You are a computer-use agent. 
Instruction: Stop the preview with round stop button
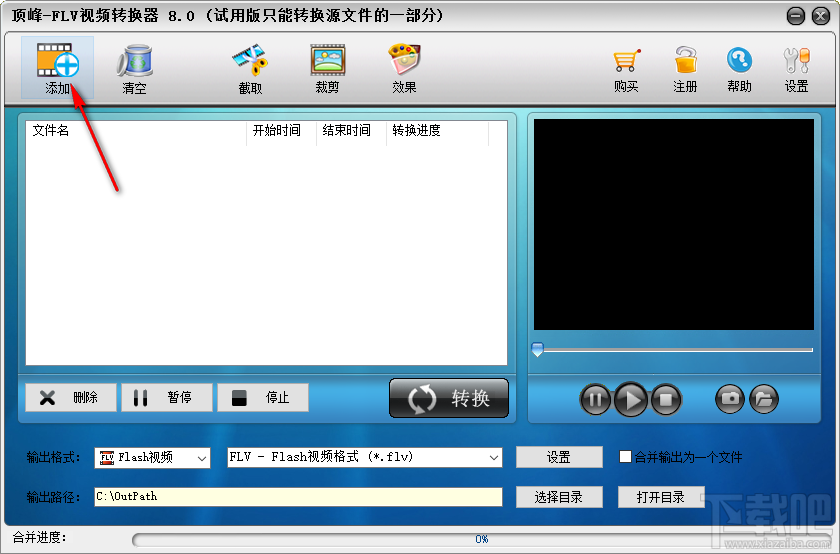666,399
